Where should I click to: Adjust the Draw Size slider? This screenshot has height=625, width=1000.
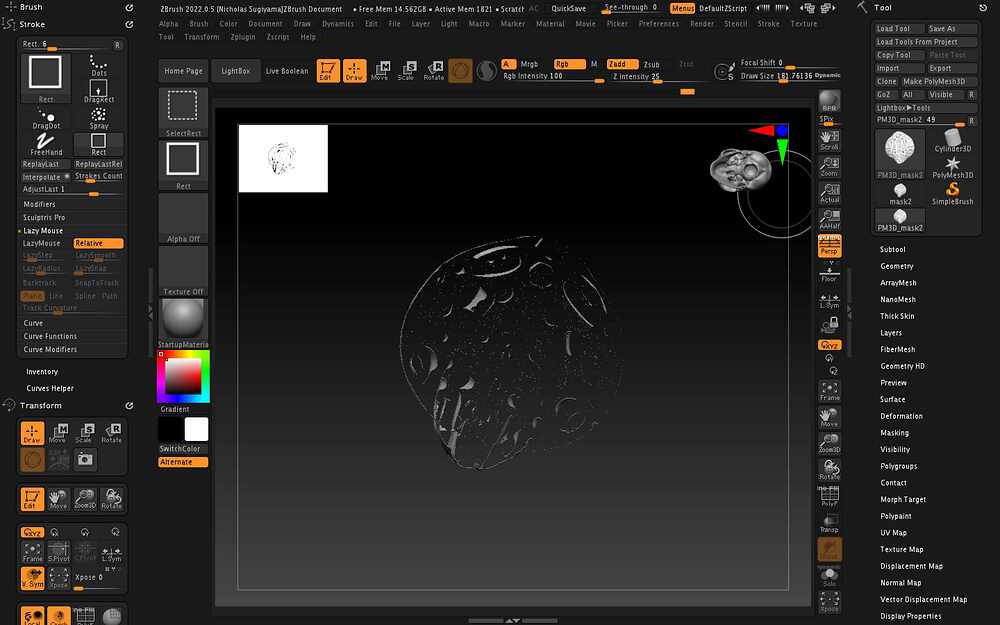tap(790, 77)
